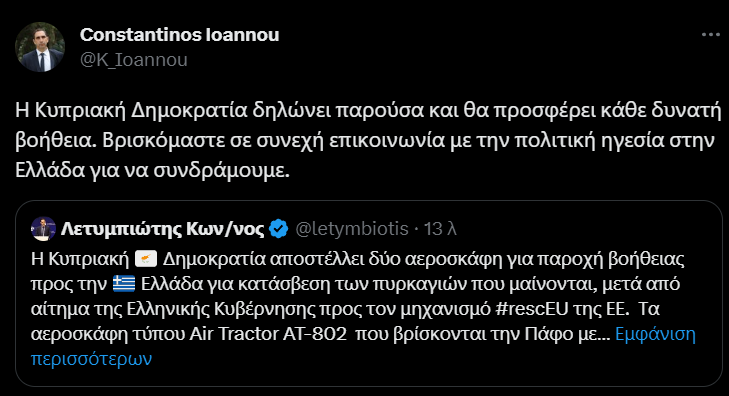Open the three-dot more options menu
The image size is (729, 396).
click(710, 35)
